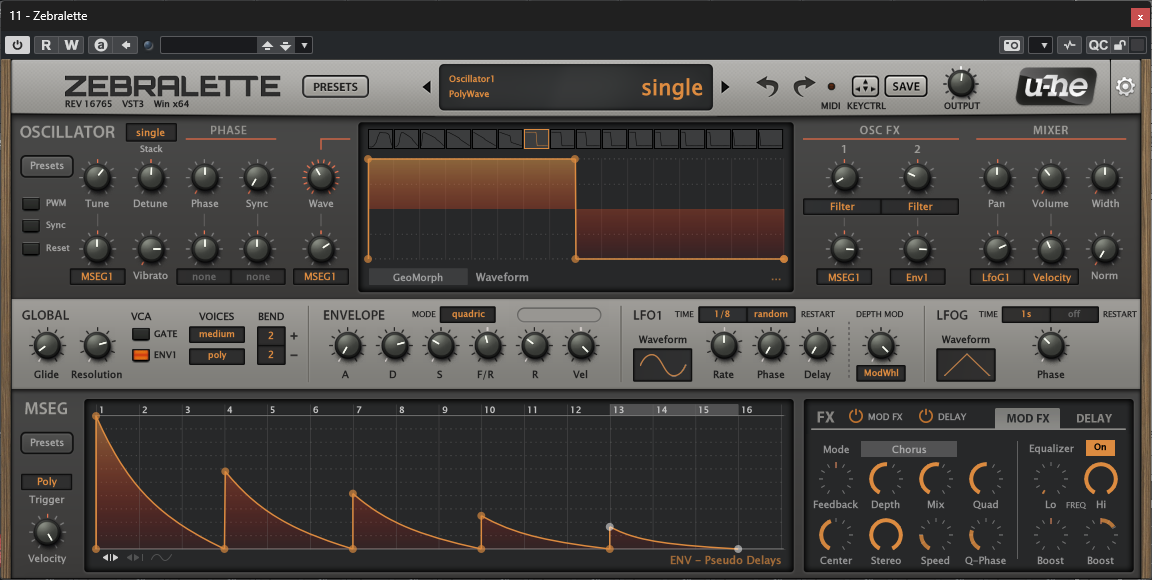Click the host snapshot camera icon

click(1012, 45)
